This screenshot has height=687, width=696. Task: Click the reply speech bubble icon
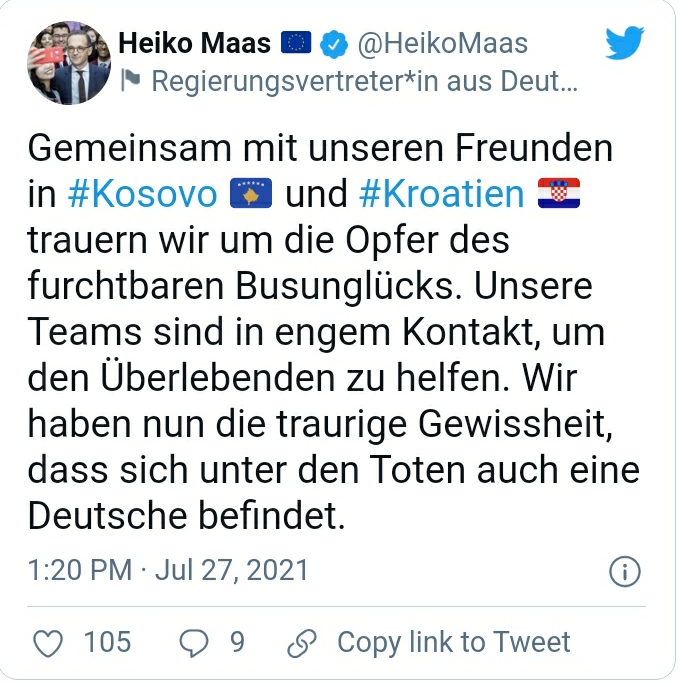point(192,642)
